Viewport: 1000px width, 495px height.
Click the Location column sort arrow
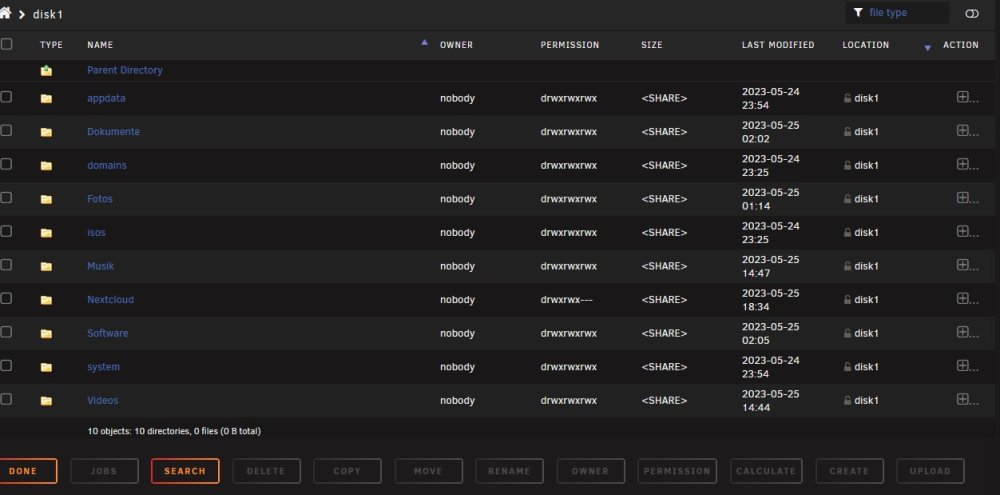927,48
